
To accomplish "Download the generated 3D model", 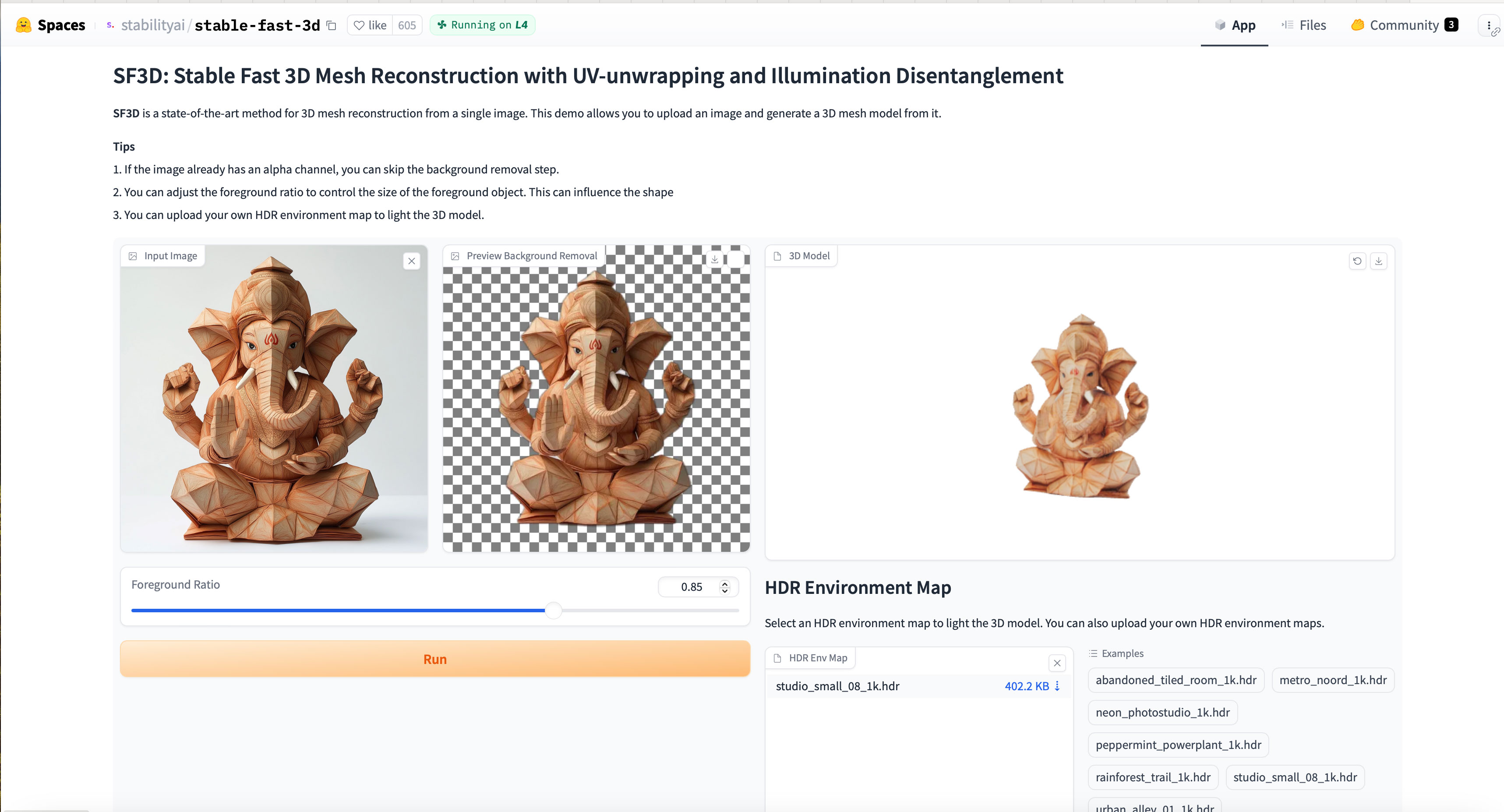I will (1378, 261).
